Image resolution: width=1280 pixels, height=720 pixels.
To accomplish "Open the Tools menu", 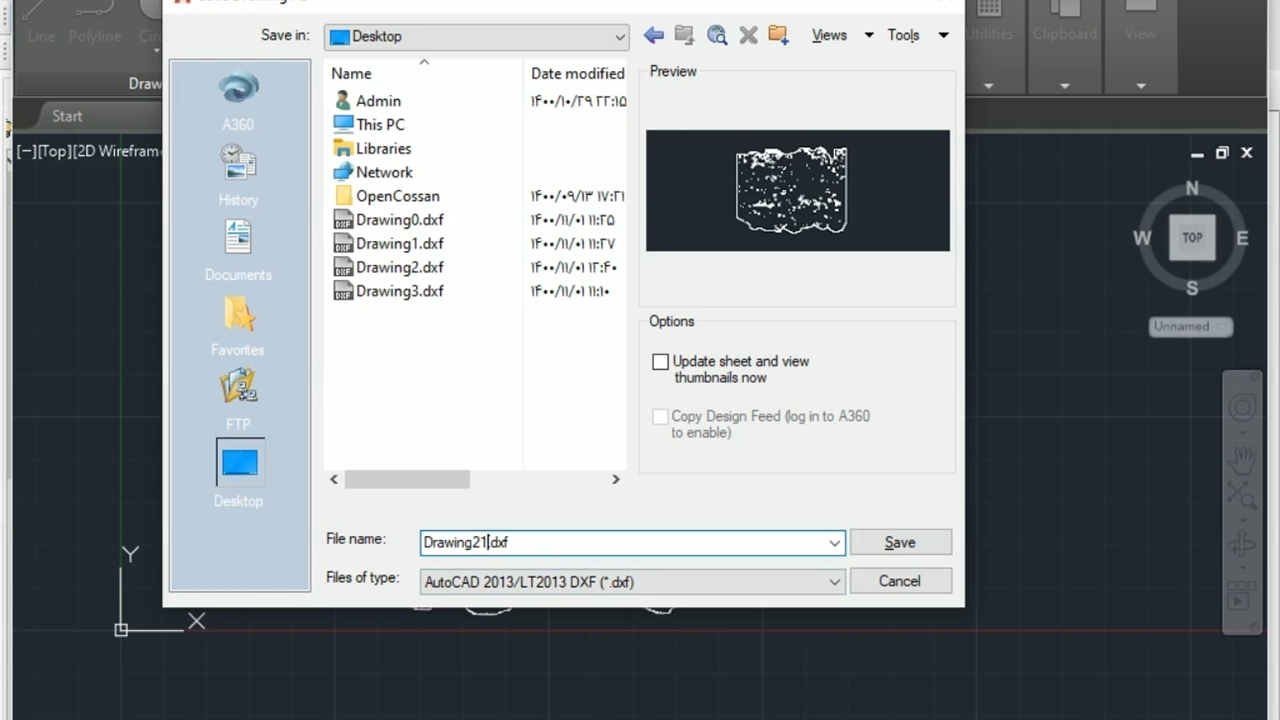I will pyautogui.click(x=904, y=36).
